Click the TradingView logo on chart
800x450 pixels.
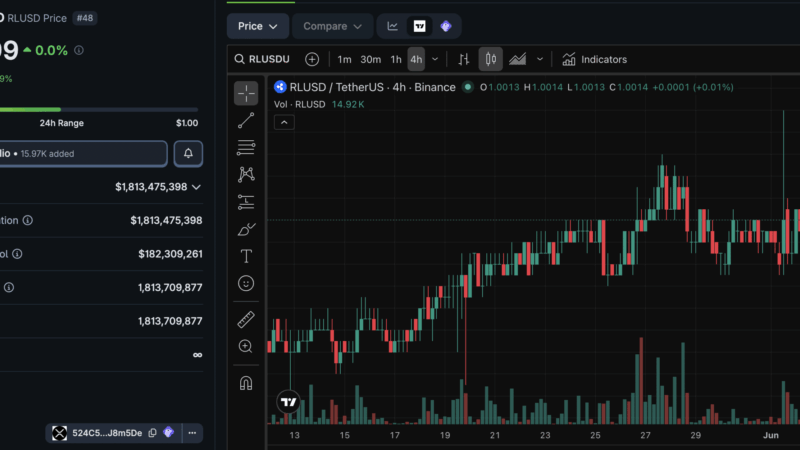pos(288,402)
